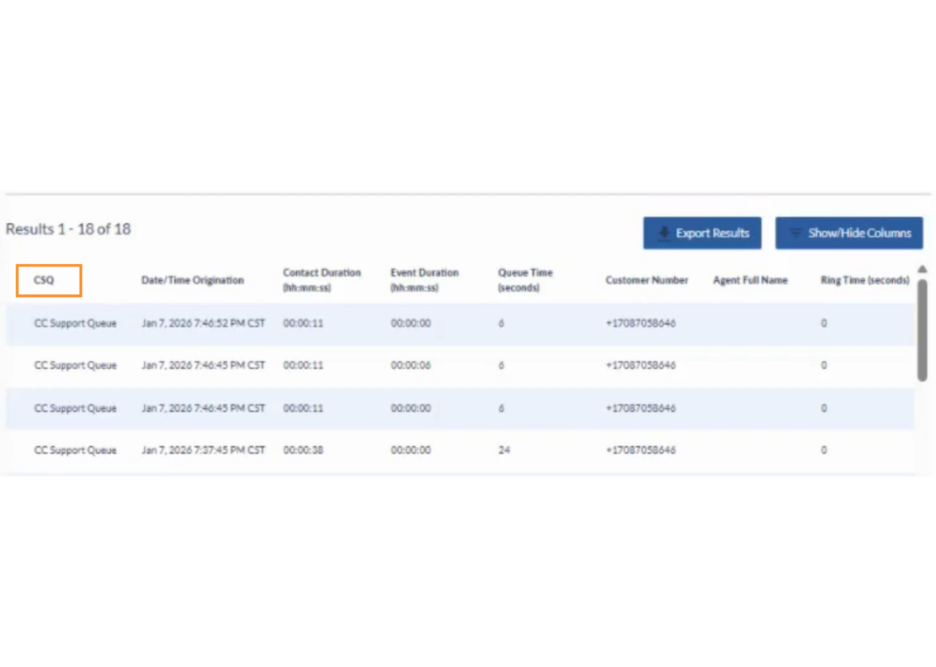This screenshot has width=936, height=667.
Task: Click the scrollbar up arrow
Action: (921, 269)
